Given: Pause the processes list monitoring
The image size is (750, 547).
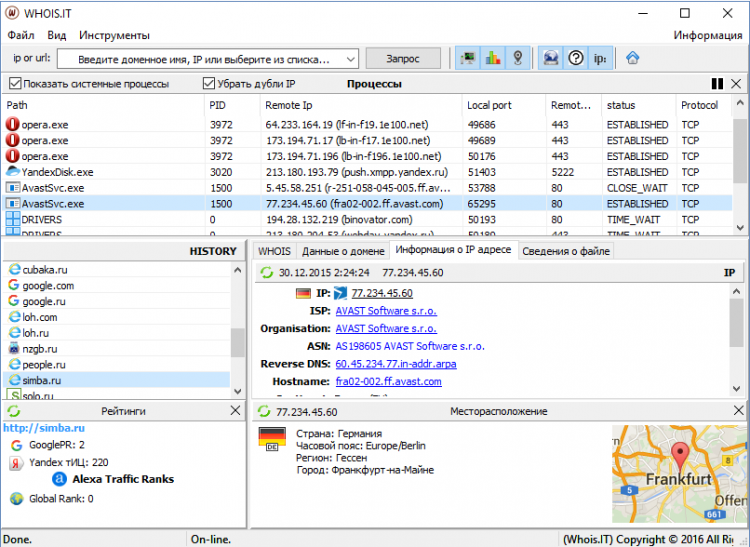Looking at the screenshot, I should click(x=717, y=84).
